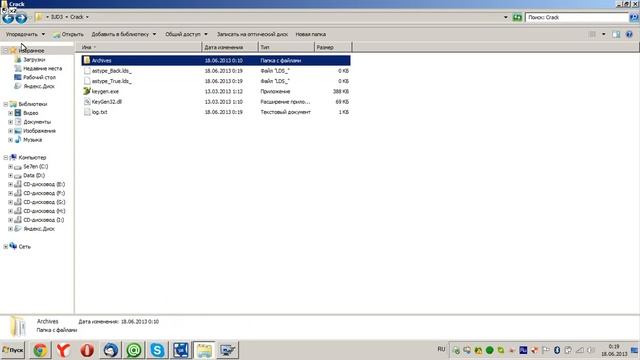
Task: Click the change view icon in toolbar
Action: point(592,34)
